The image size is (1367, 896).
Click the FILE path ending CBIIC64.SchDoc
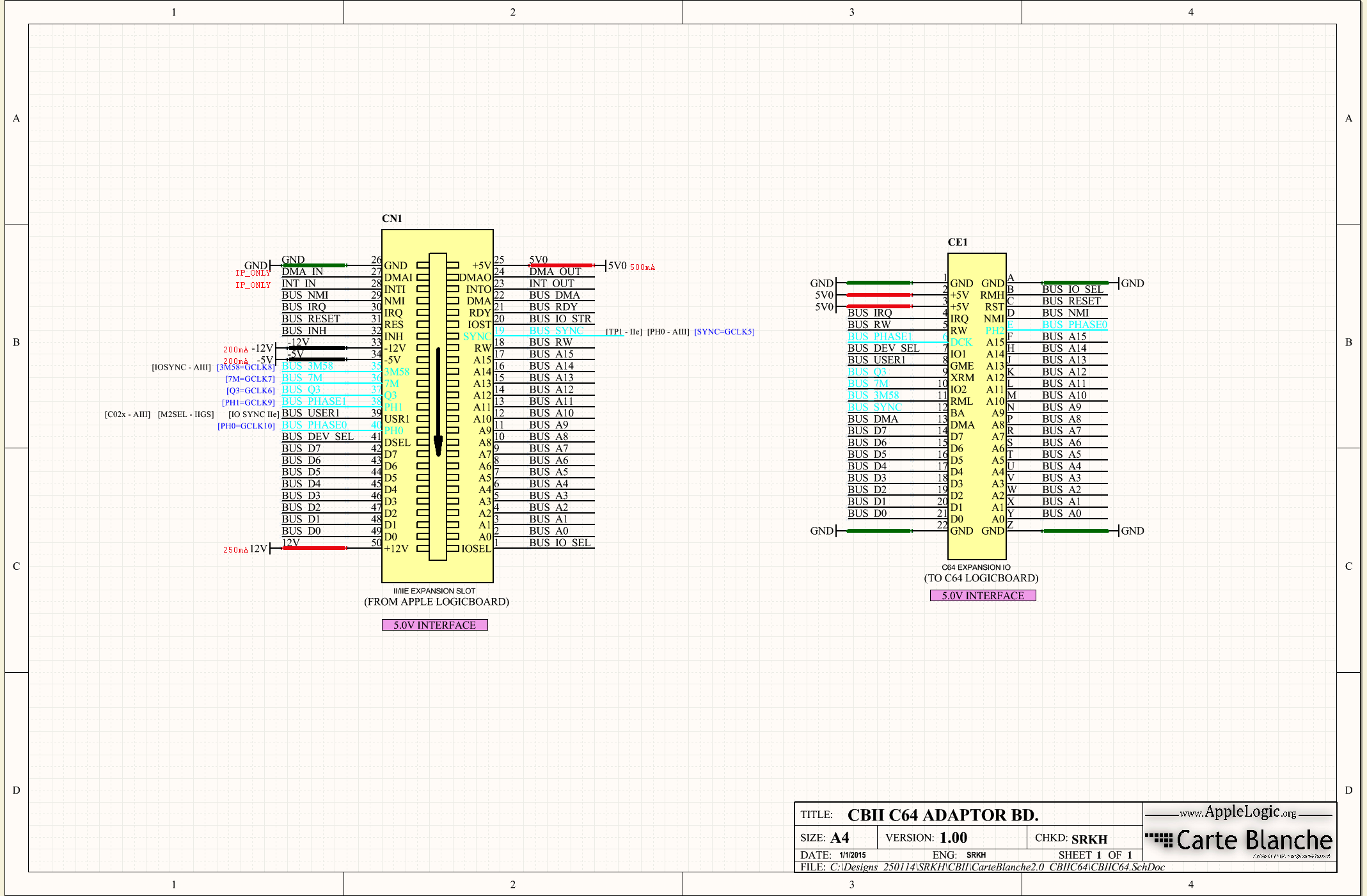coord(997,867)
